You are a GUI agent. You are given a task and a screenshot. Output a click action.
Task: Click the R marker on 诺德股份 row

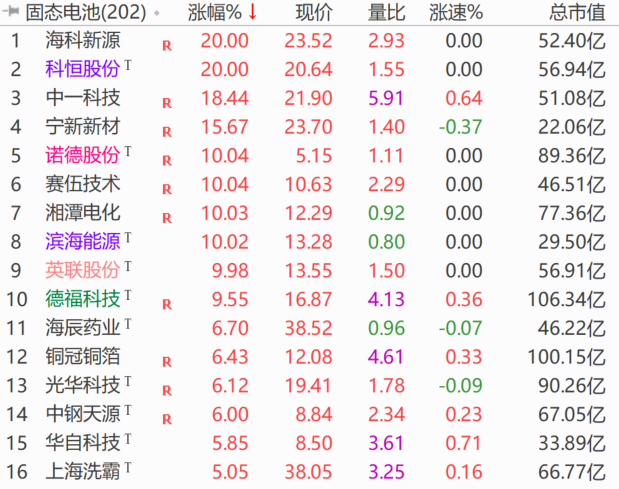[x=167, y=161]
